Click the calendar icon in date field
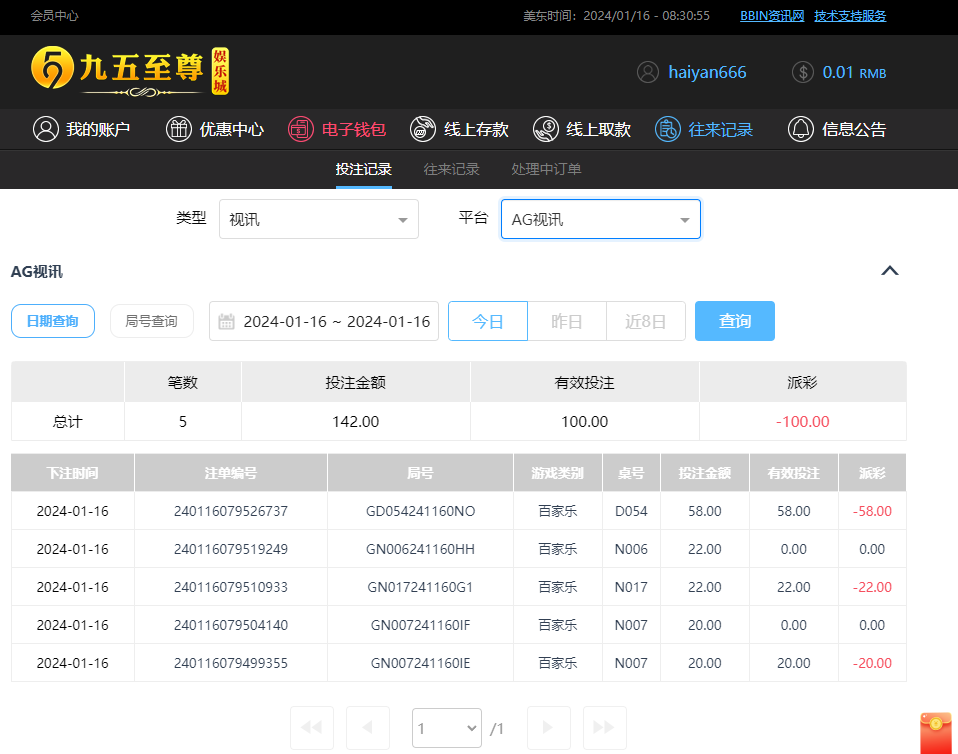The height and width of the screenshot is (754, 958). click(x=227, y=322)
